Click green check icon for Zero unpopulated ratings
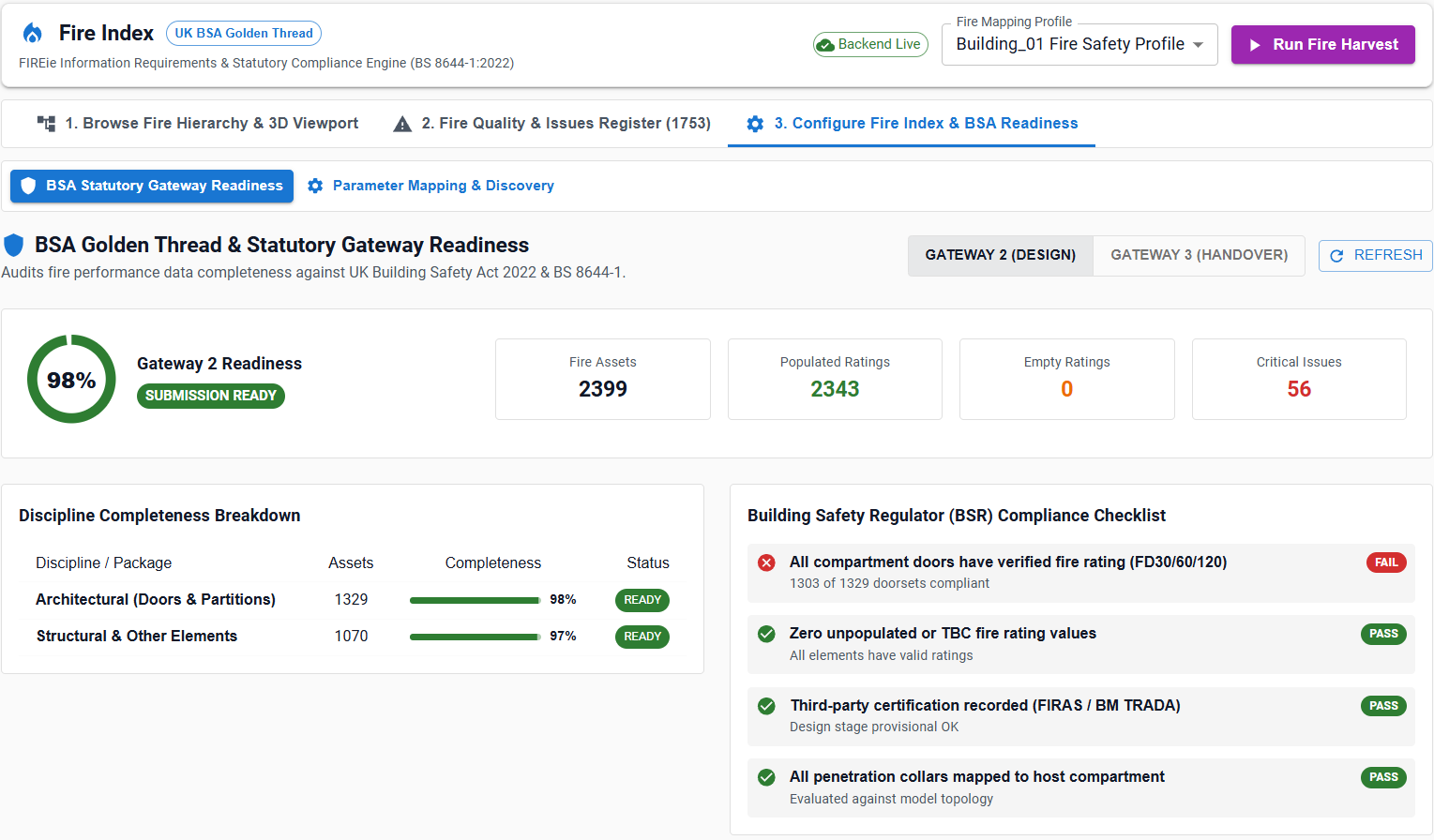The width and height of the screenshot is (1434, 840). [766, 634]
